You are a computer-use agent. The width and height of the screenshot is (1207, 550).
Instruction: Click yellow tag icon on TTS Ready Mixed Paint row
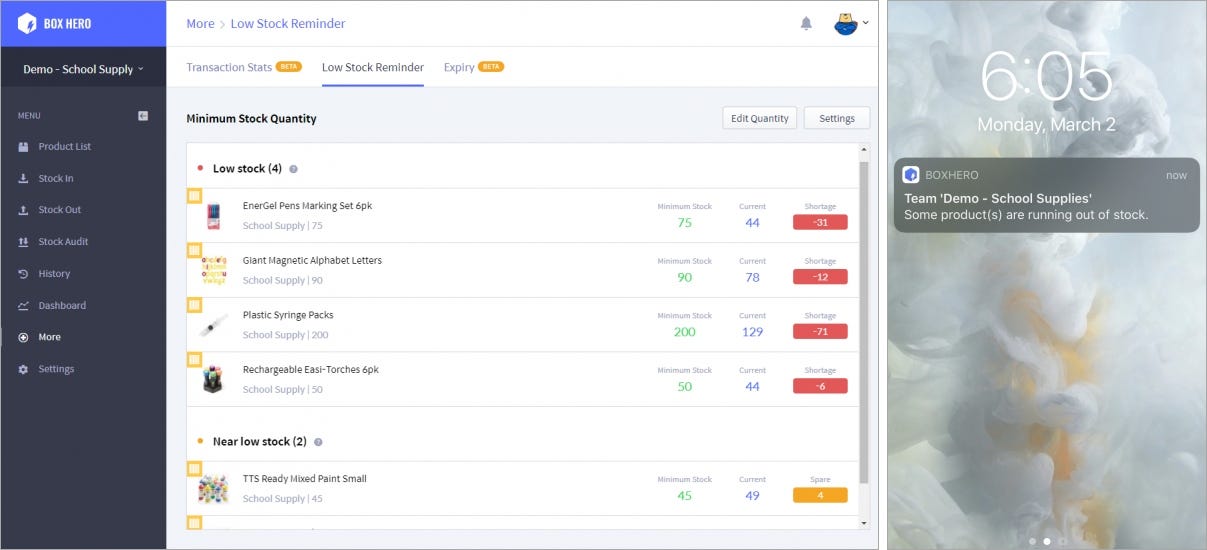pos(194,468)
